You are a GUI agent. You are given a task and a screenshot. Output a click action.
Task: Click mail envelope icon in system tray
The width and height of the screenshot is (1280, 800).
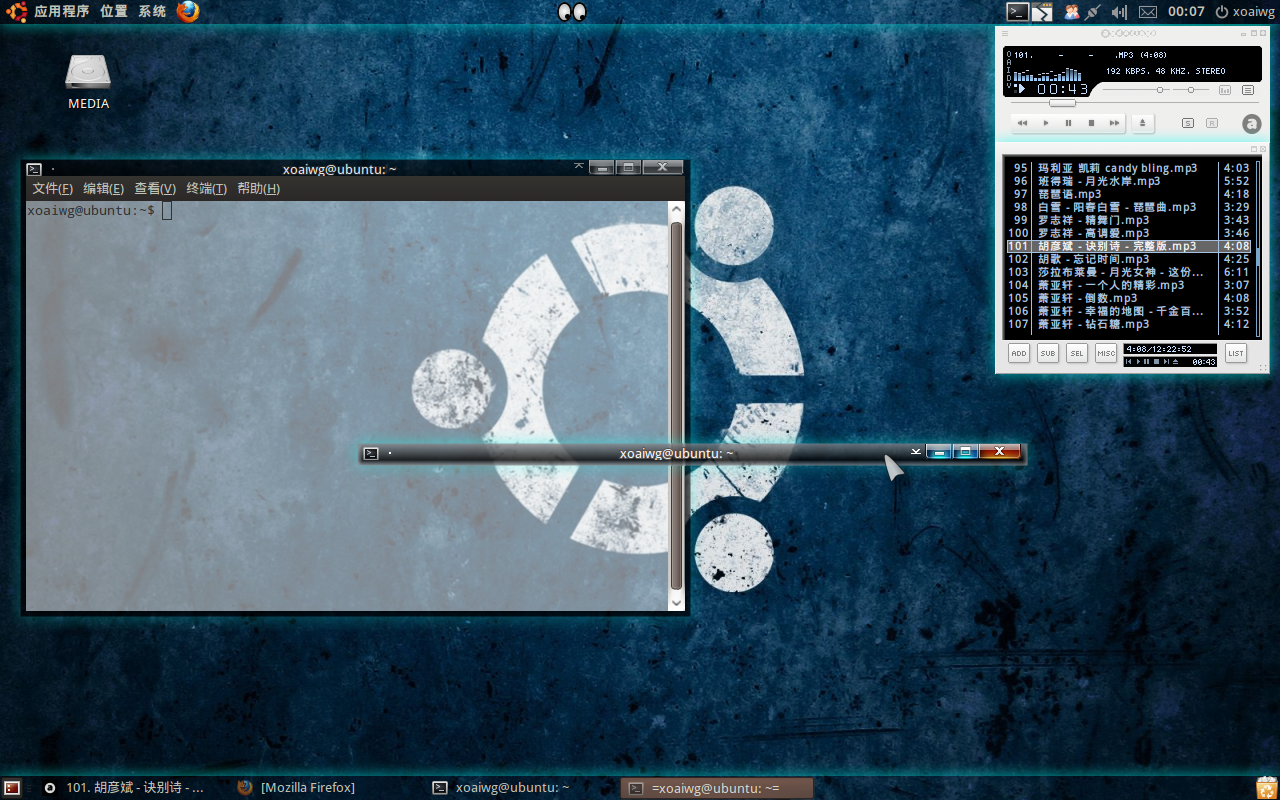click(x=1148, y=12)
